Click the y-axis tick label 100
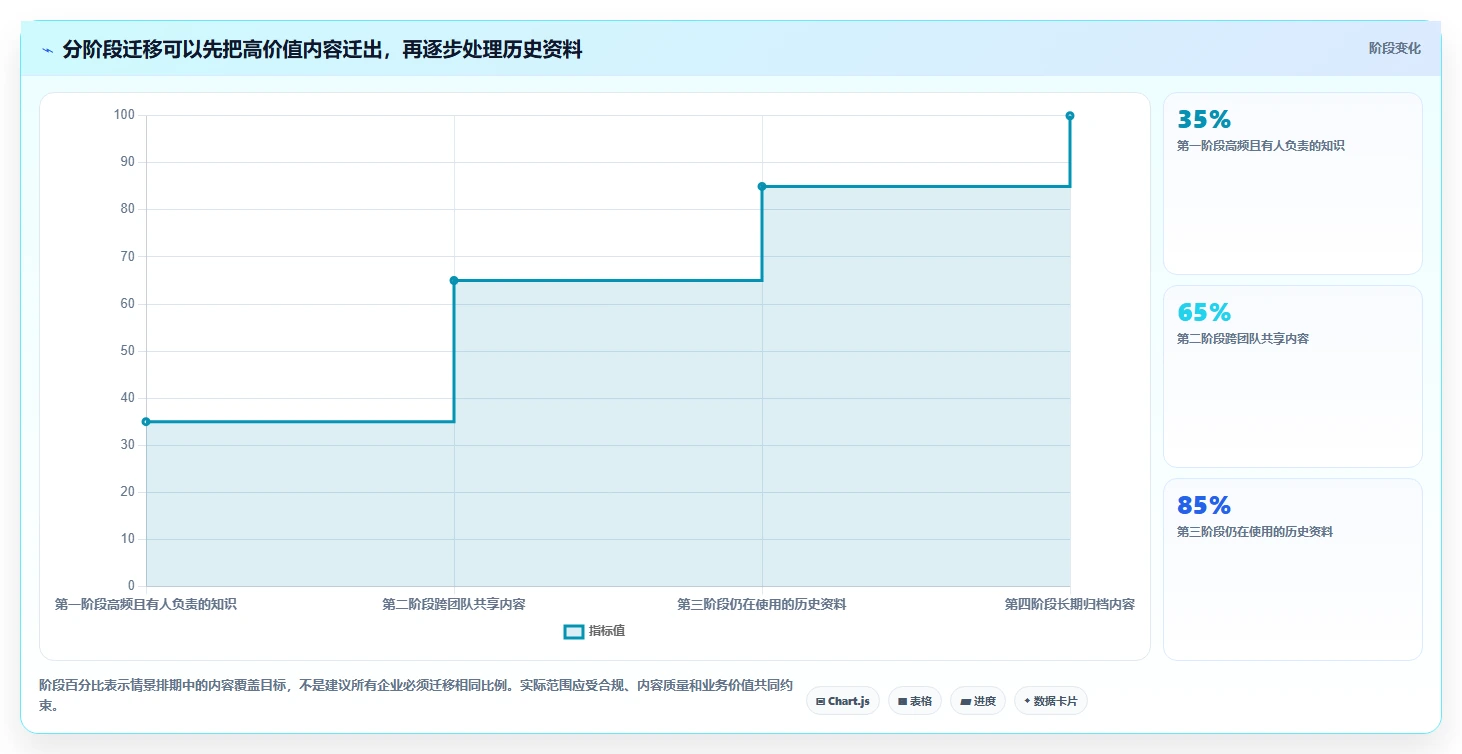The width and height of the screenshot is (1462, 754). tap(124, 115)
